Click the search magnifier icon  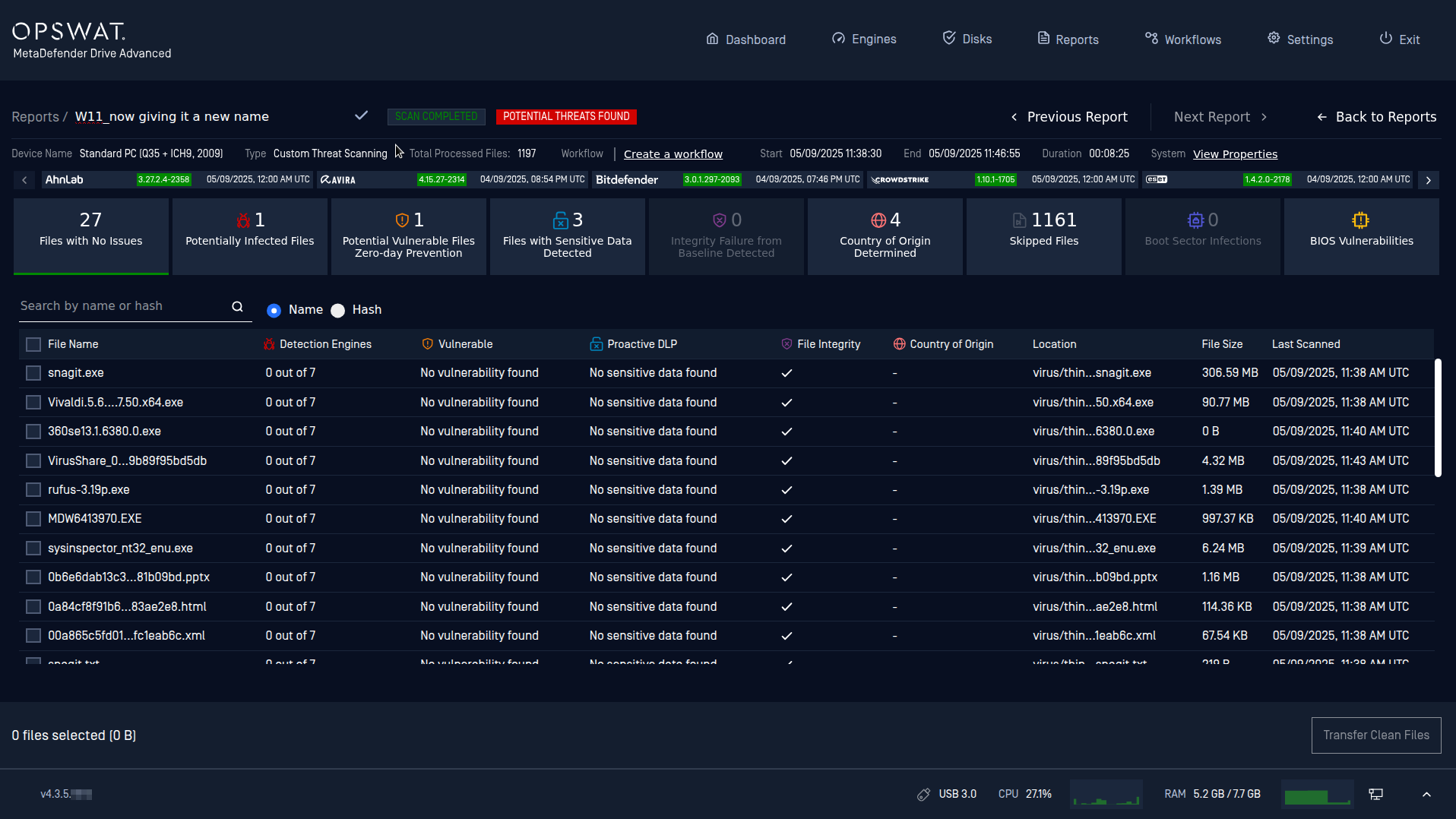click(237, 306)
